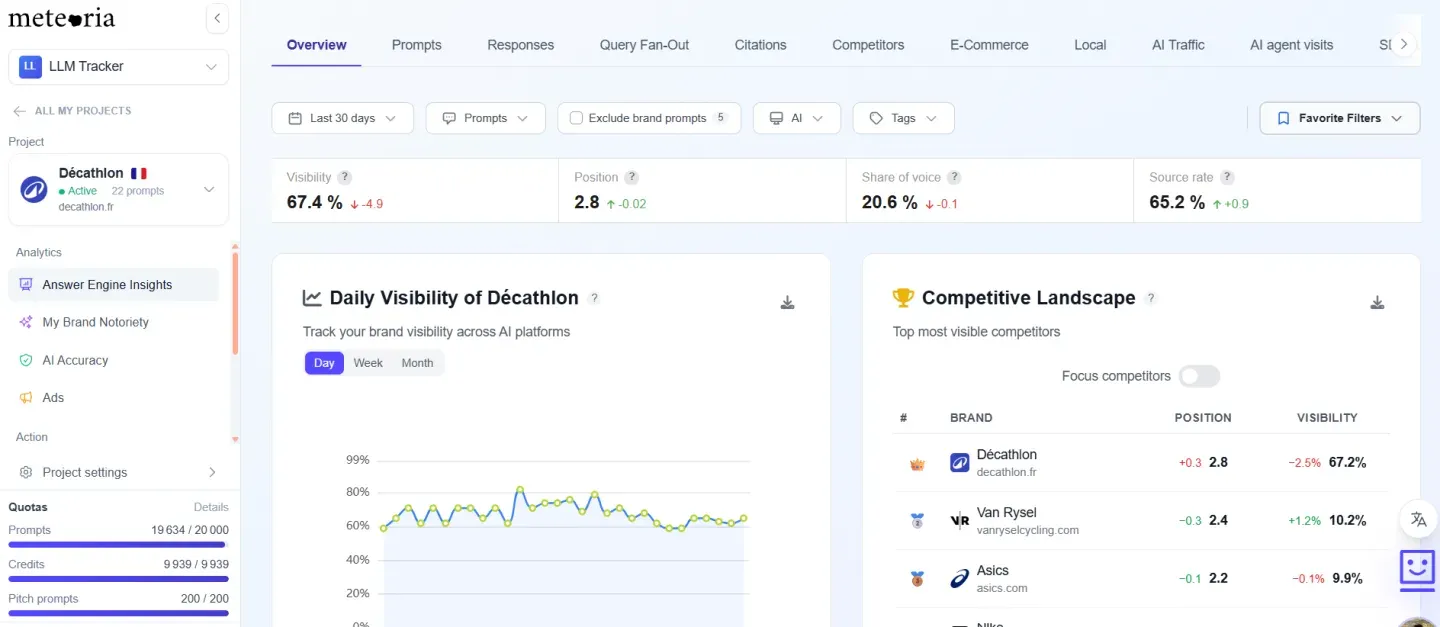Open the Tags filter dropdown
Screen dimensions: 1440x627
click(903, 118)
